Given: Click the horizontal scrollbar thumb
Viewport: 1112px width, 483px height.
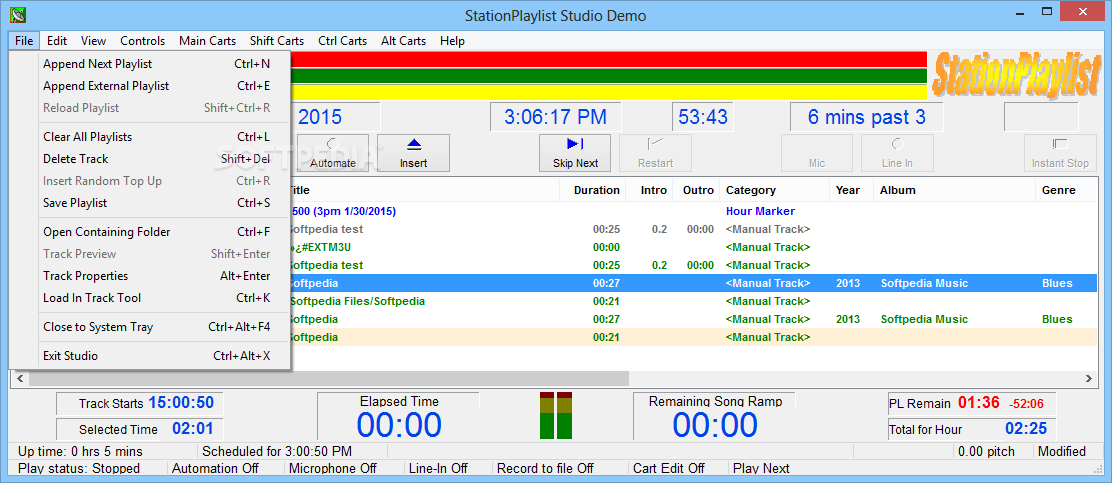Looking at the screenshot, I should [x=328, y=379].
